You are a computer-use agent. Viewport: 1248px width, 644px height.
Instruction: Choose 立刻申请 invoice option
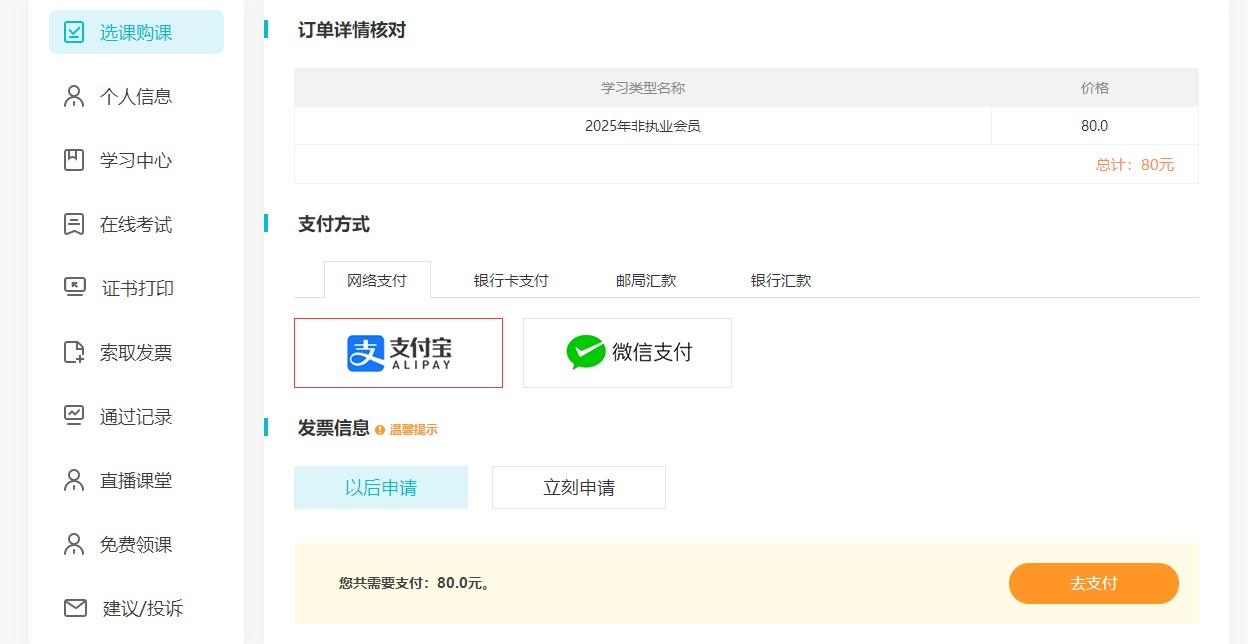click(579, 488)
